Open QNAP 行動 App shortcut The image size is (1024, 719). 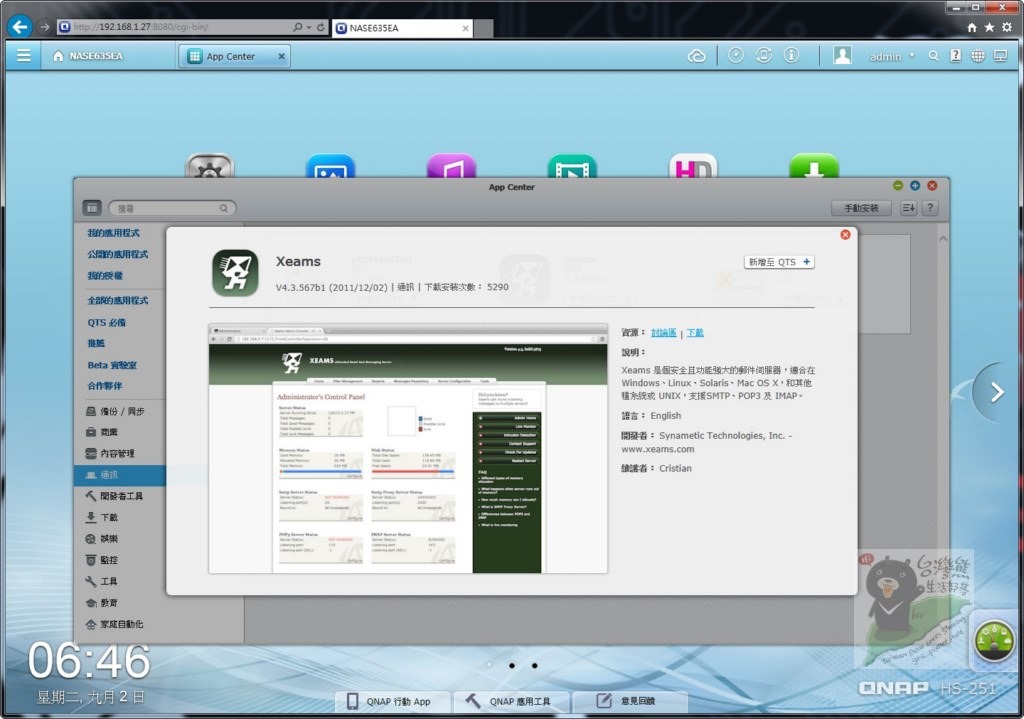(x=392, y=701)
